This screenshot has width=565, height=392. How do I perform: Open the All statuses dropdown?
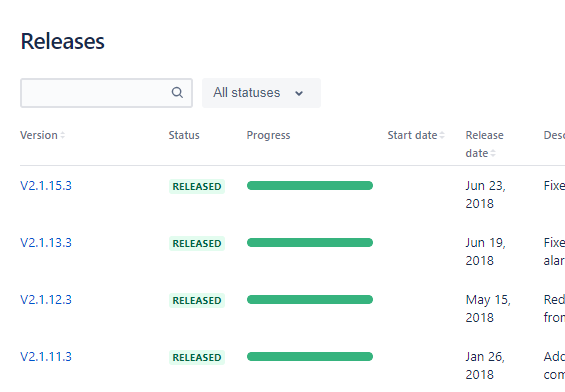click(x=261, y=93)
